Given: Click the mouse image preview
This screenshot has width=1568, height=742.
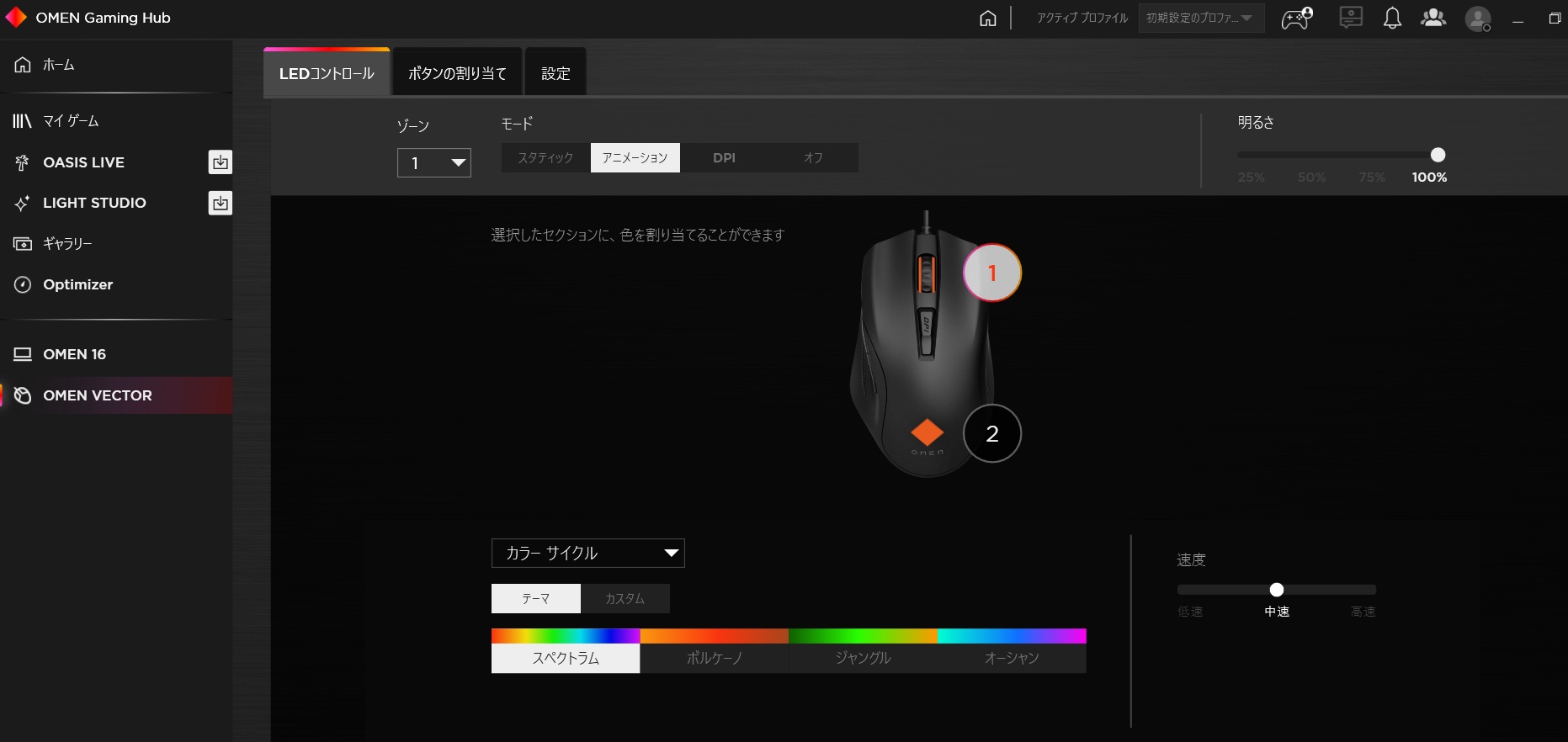Looking at the screenshot, I should [x=924, y=345].
